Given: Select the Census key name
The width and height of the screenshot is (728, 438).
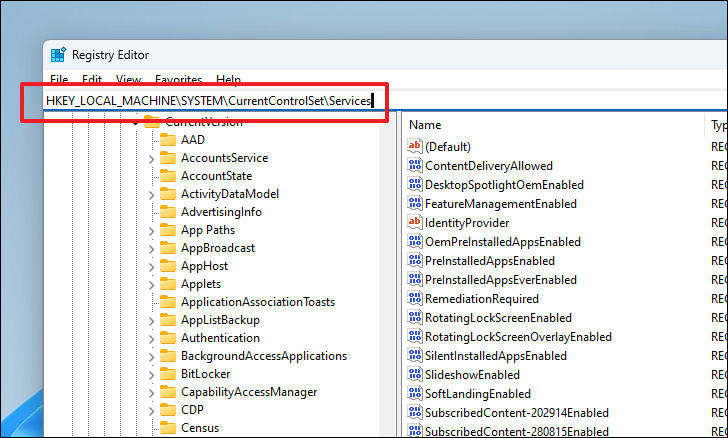Looking at the screenshot, I should tap(200, 428).
